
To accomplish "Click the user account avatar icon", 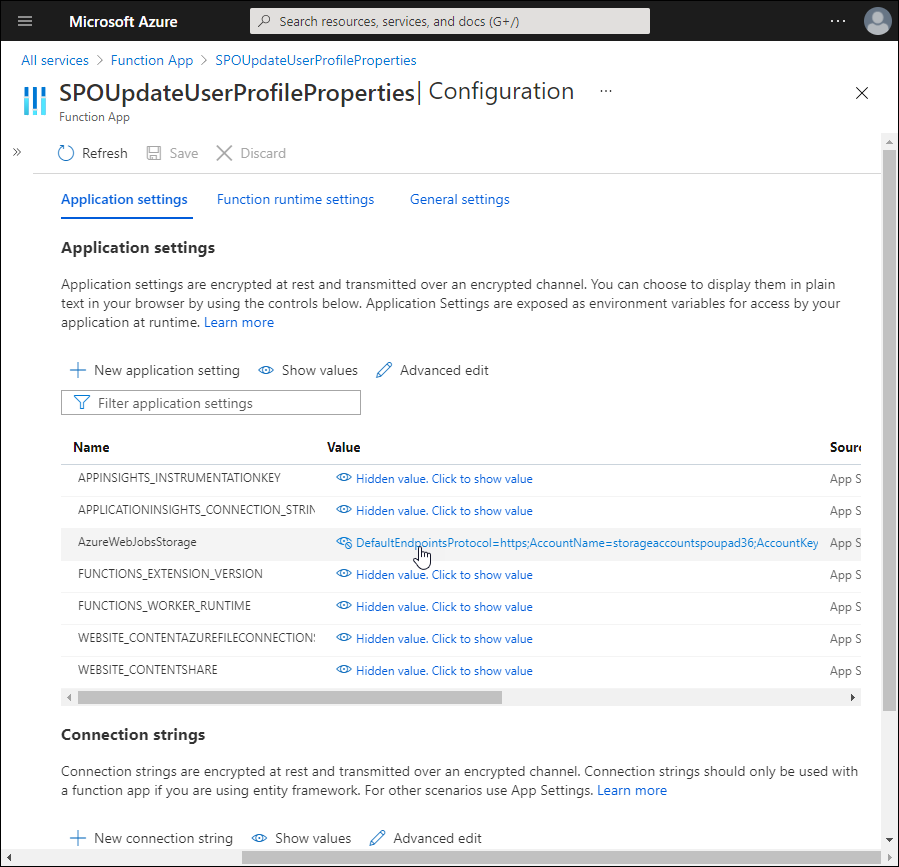I will tap(877, 21).
